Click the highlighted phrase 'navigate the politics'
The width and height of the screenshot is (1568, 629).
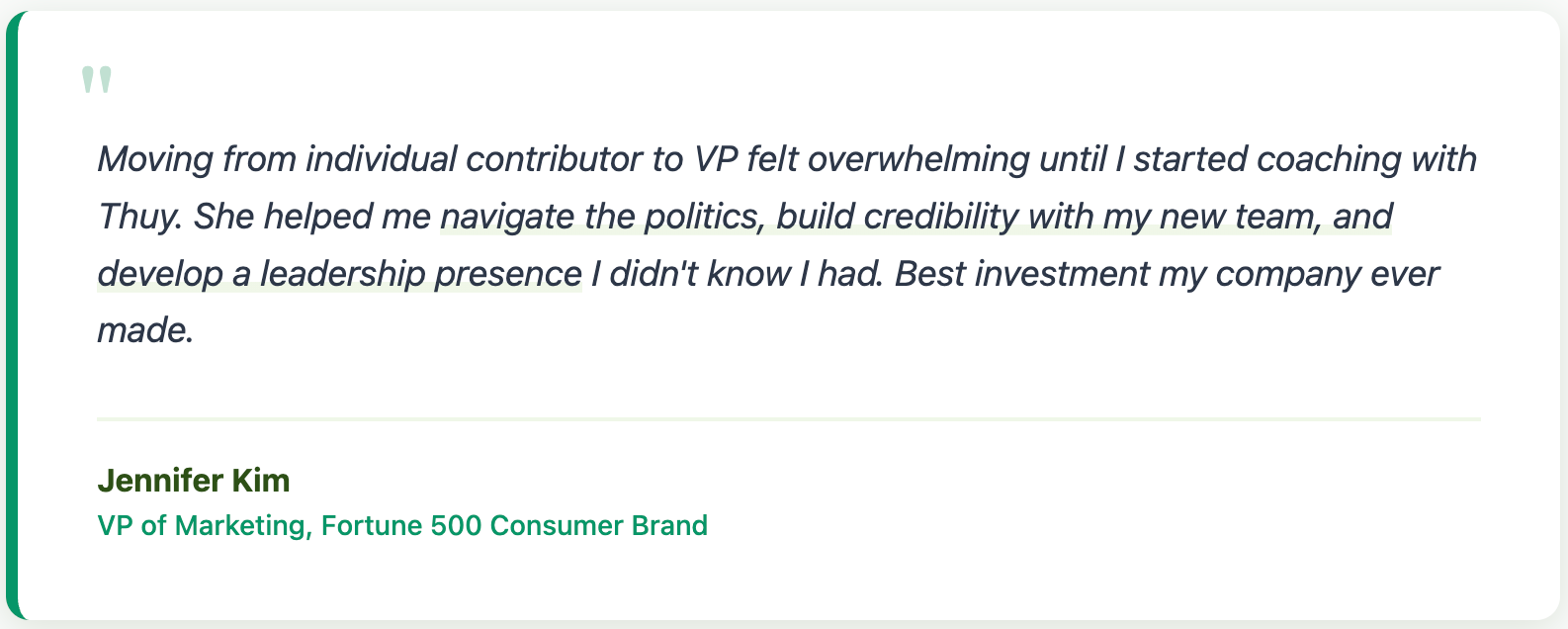(x=599, y=217)
